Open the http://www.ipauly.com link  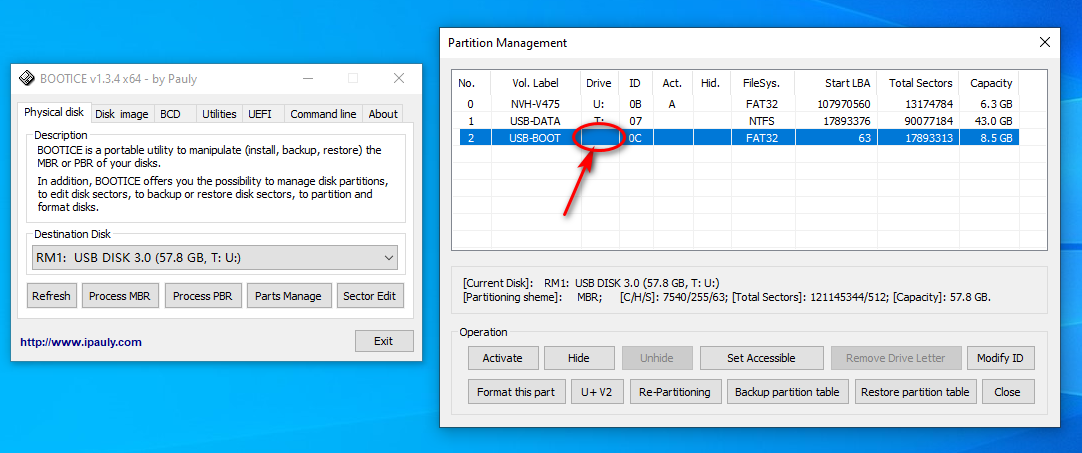pos(81,342)
